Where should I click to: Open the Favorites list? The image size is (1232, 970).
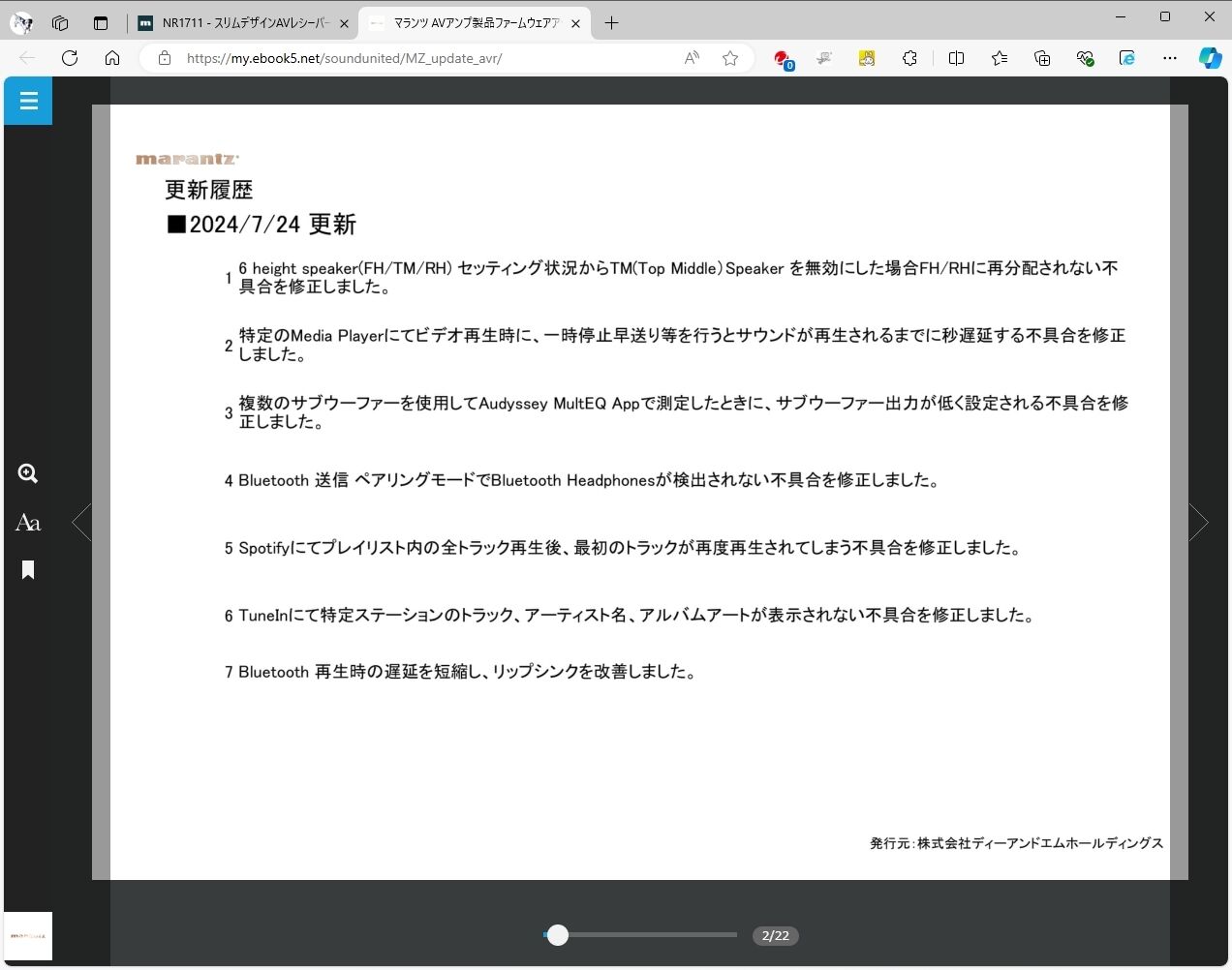(x=1000, y=58)
